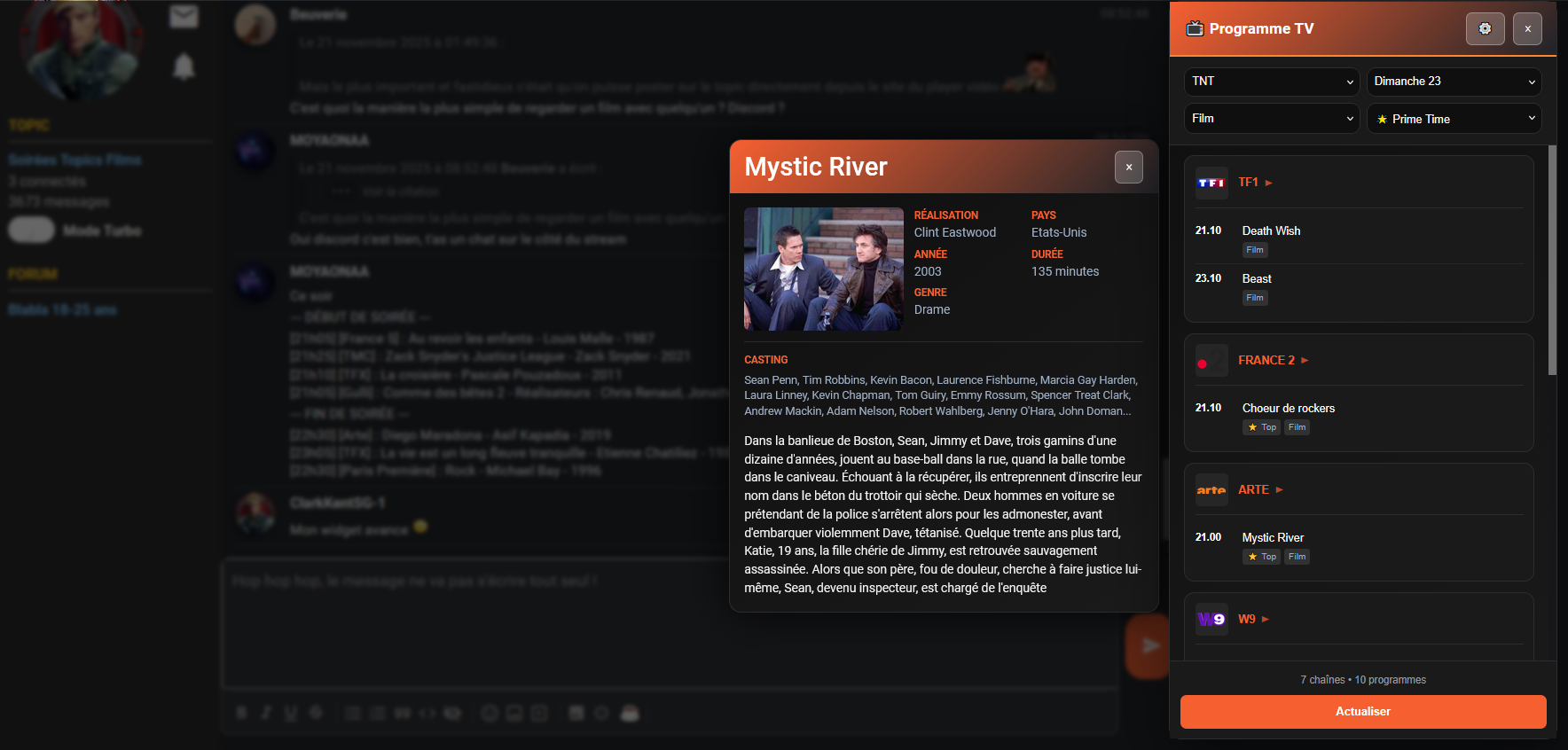This screenshot has height=750, width=1568.
Task: Click the Film tag under Death Wish
Action: pos(1255,251)
